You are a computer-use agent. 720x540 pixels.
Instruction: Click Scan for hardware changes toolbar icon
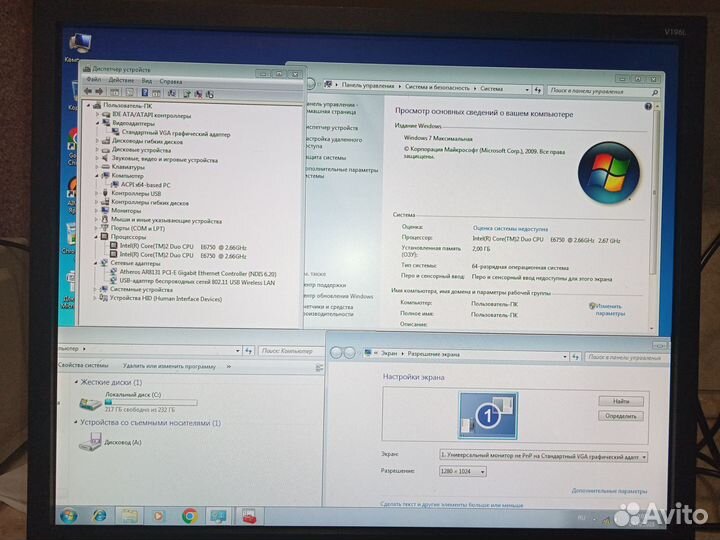[171, 93]
